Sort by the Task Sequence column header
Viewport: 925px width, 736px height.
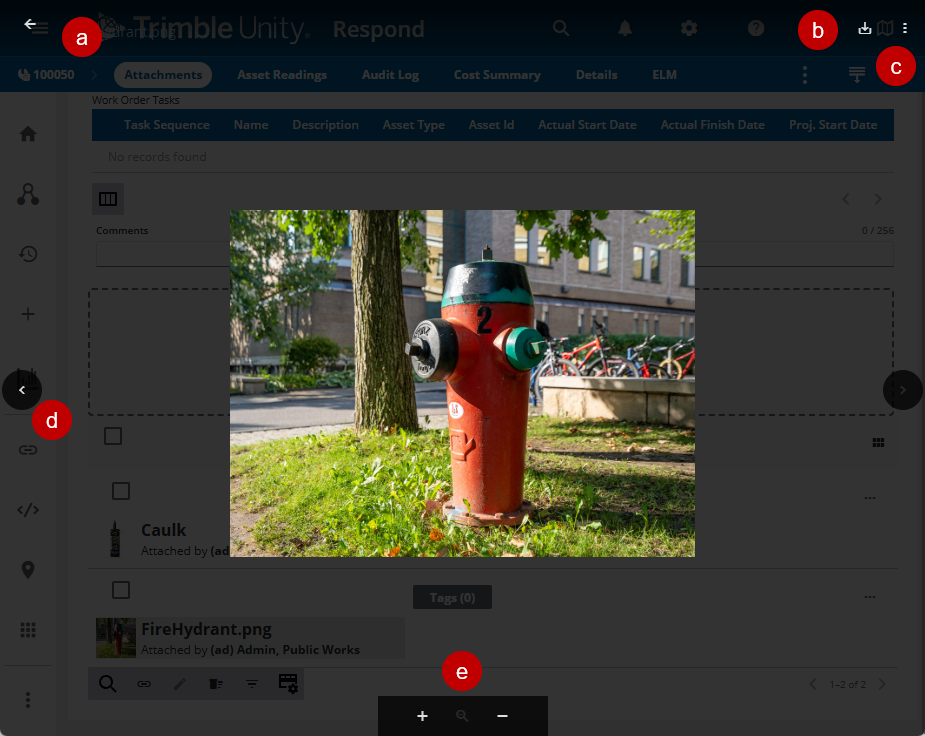pos(166,125)
